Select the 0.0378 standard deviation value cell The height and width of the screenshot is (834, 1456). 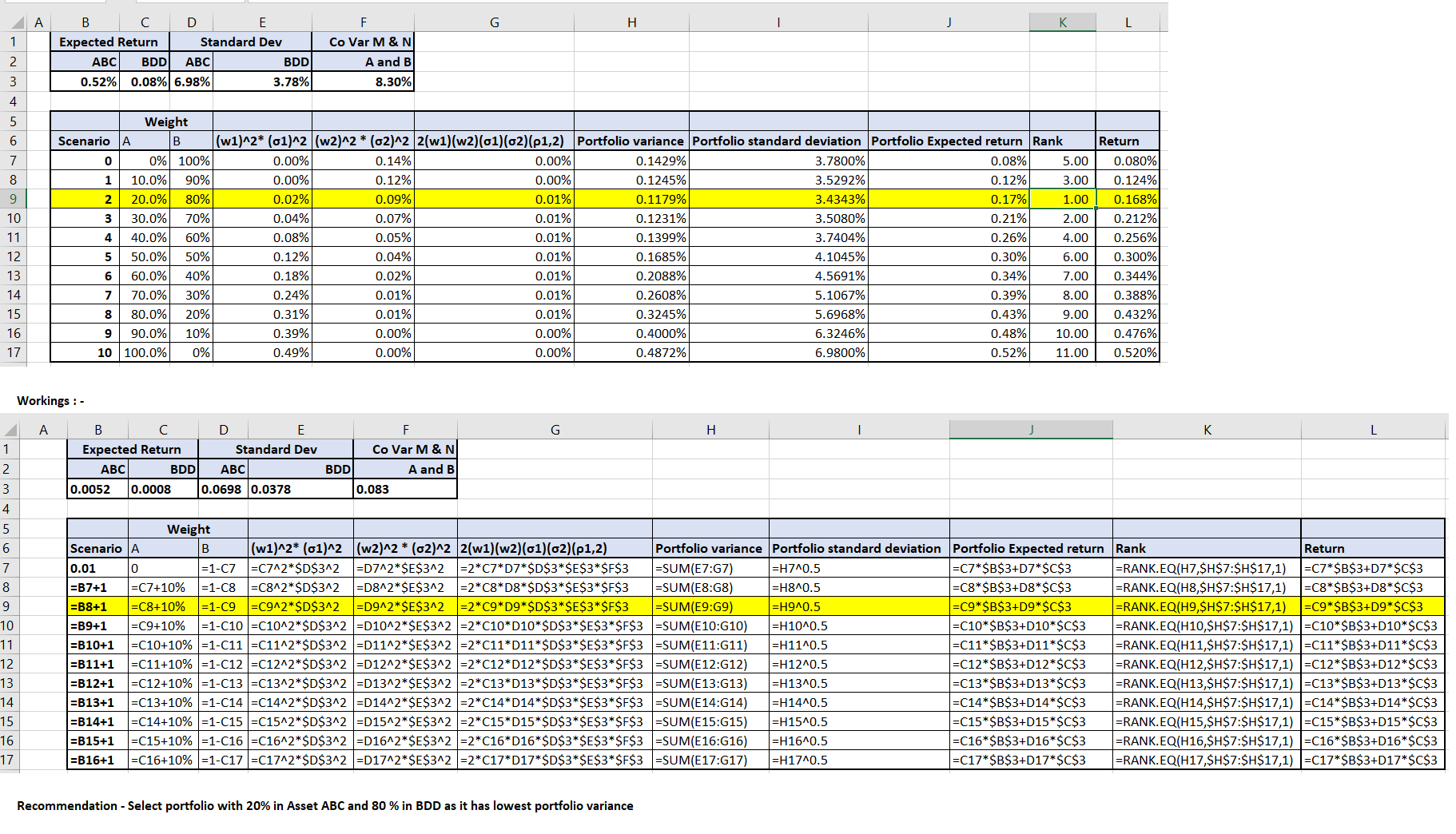[300, 489]
